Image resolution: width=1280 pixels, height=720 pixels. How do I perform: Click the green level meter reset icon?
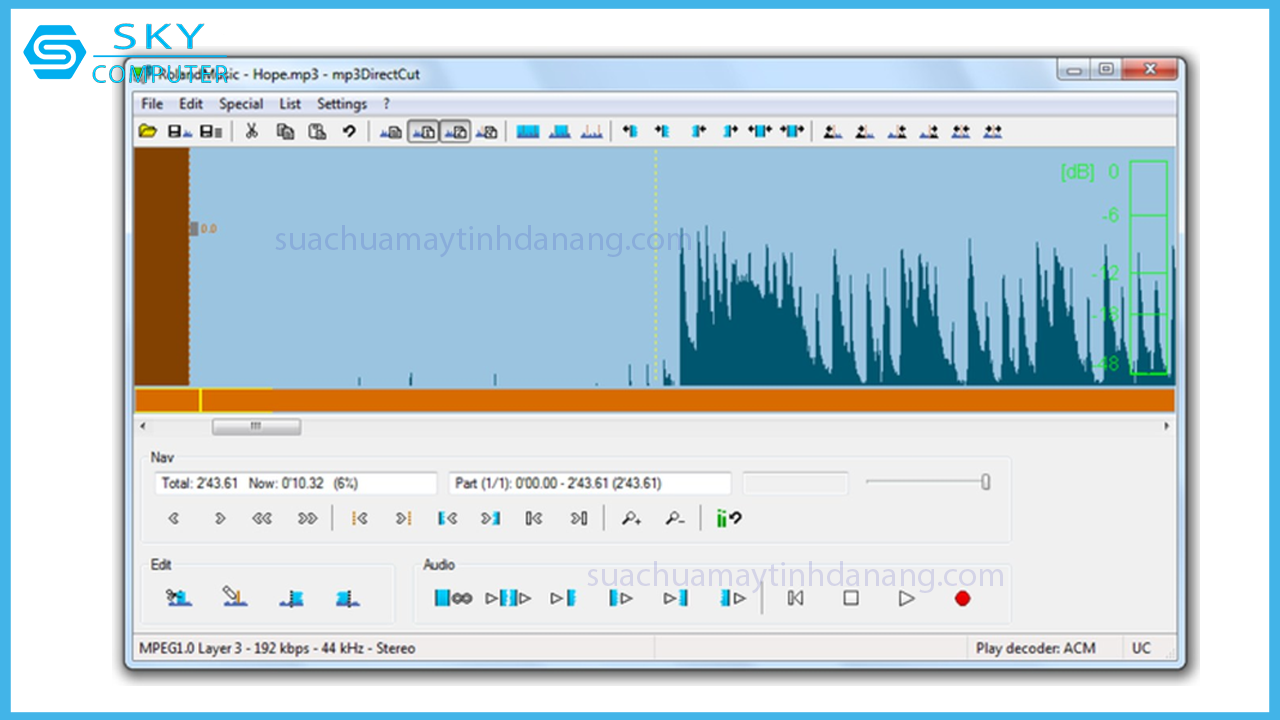click(728, 518)
